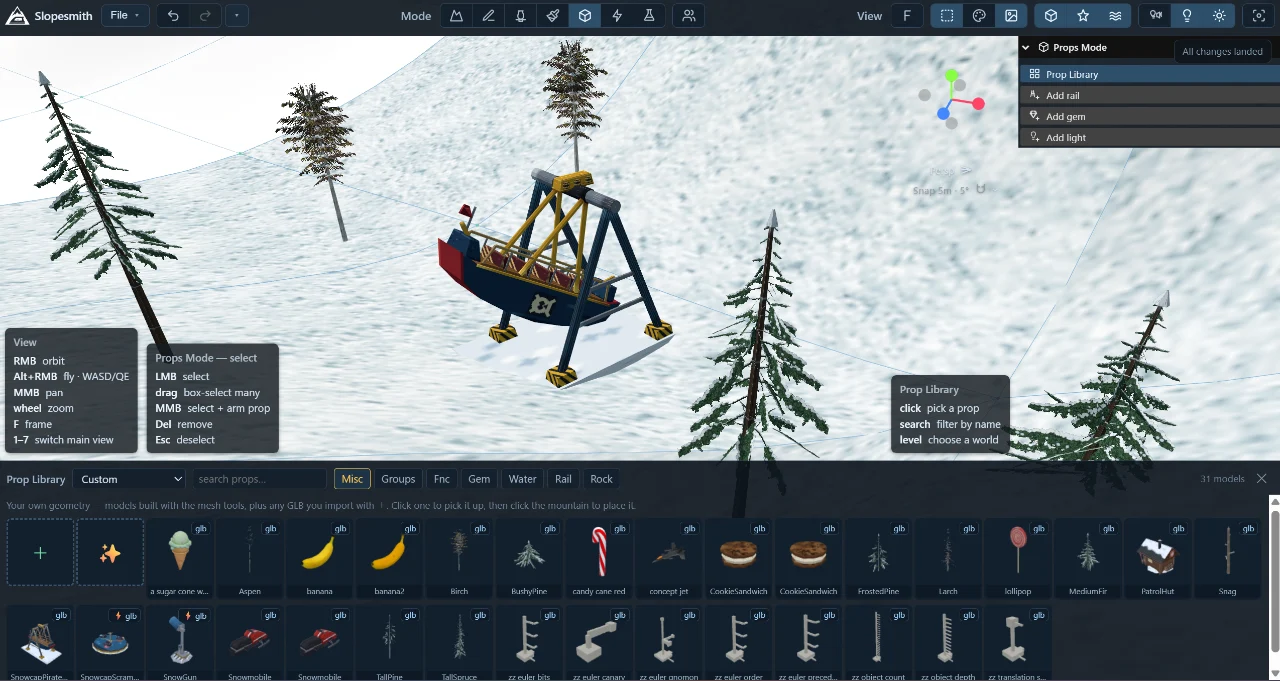This screenshot has width=1280, height=681.
Task: Open the small history dropdown arrow
Action: 236,16
